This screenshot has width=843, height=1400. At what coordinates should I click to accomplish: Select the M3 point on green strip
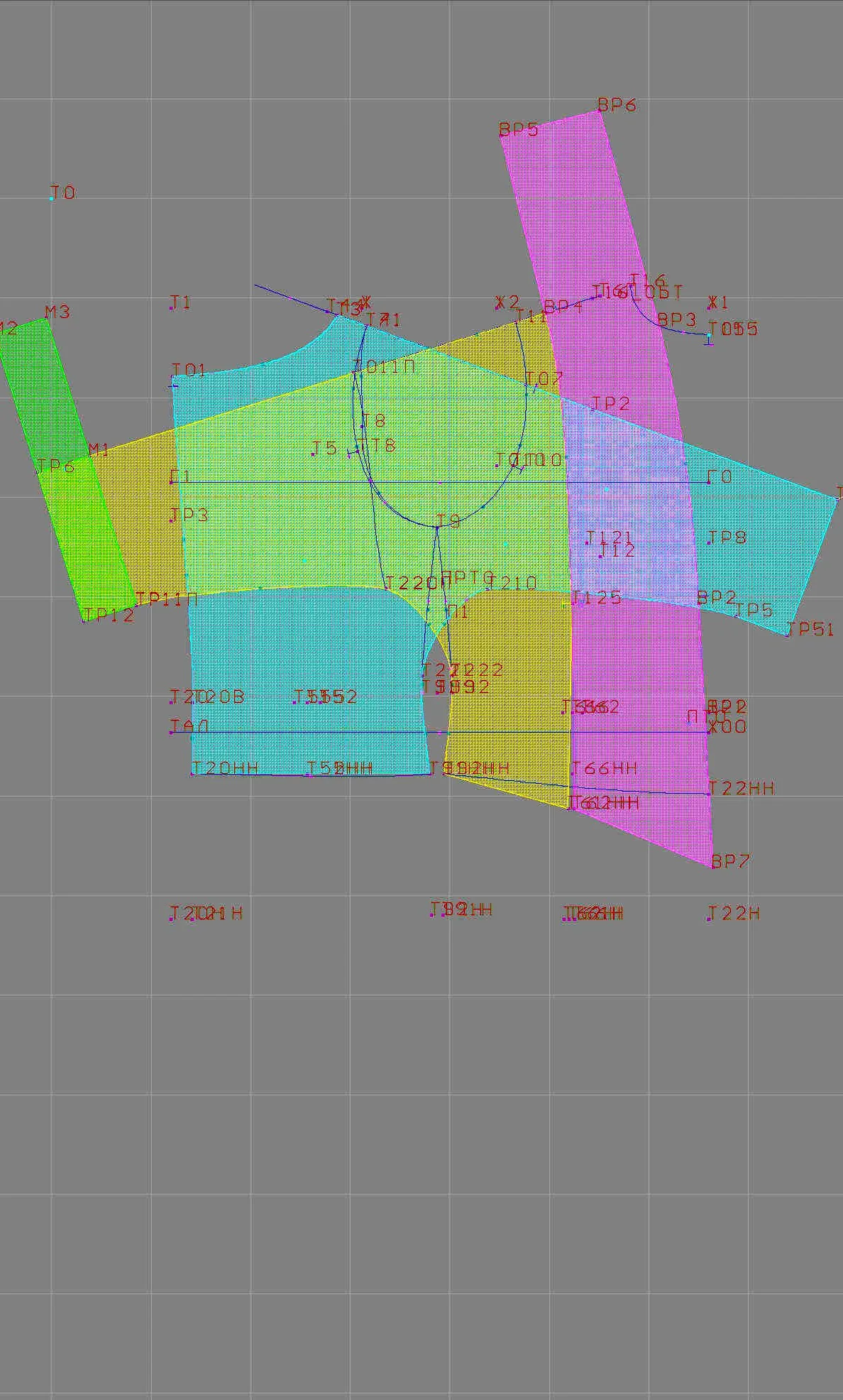tap(57, 312)
